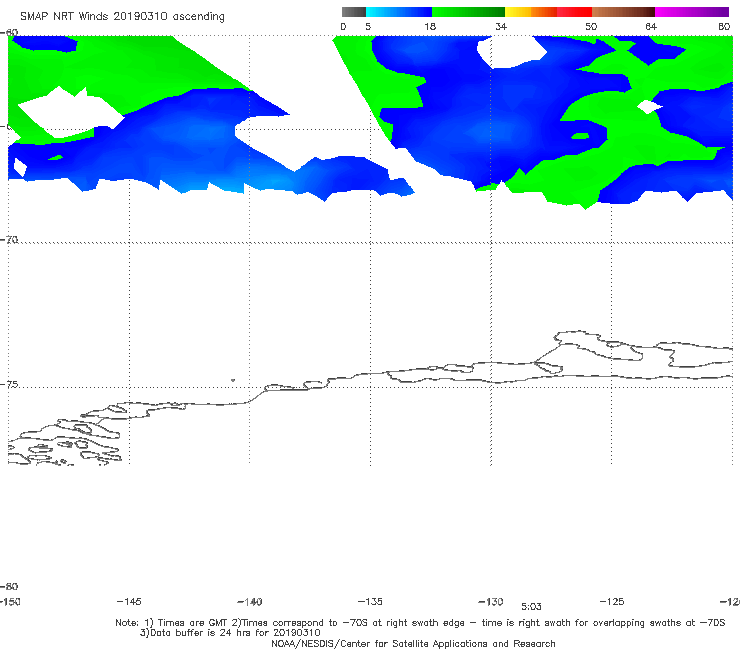The height and width of the screenshot is (650, 740).
Task: Click the magenta segment of the color bar
Action: [692, 12]
